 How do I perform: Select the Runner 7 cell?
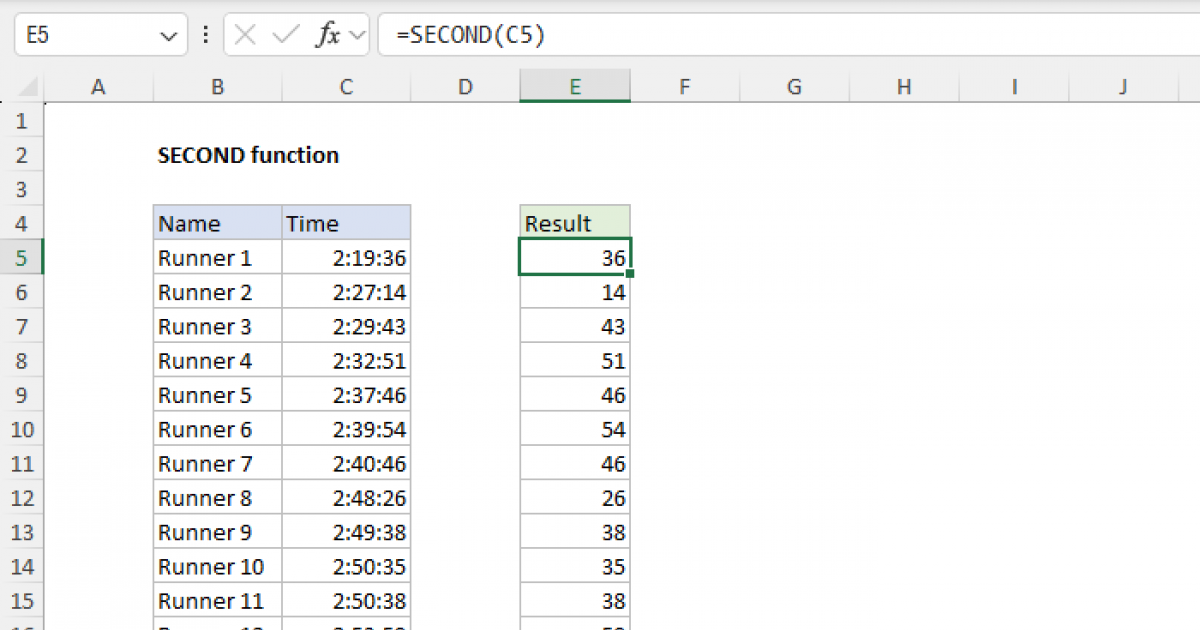[x=217, y=464]
